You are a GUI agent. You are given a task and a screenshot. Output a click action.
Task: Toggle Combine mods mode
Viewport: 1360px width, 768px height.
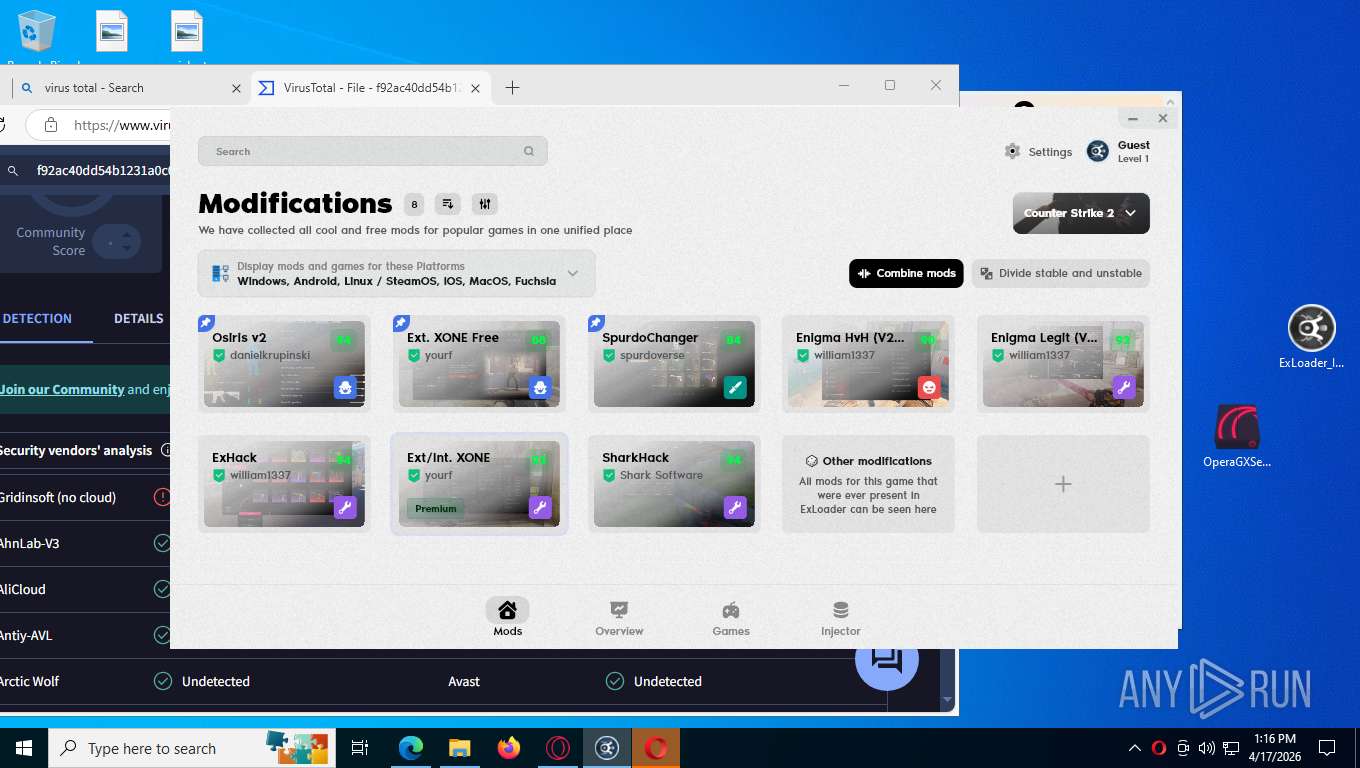coord(906,273)
